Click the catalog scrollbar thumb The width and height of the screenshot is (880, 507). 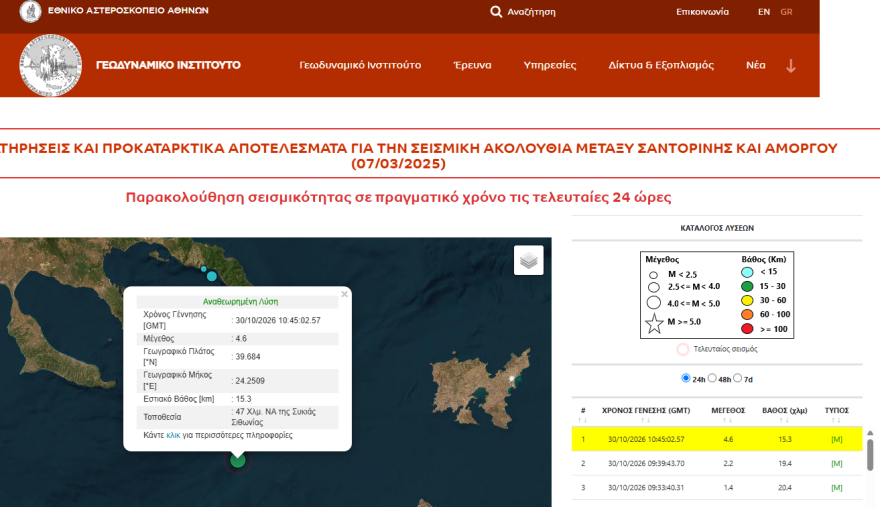pyautogui.click(x=870, y=455)
